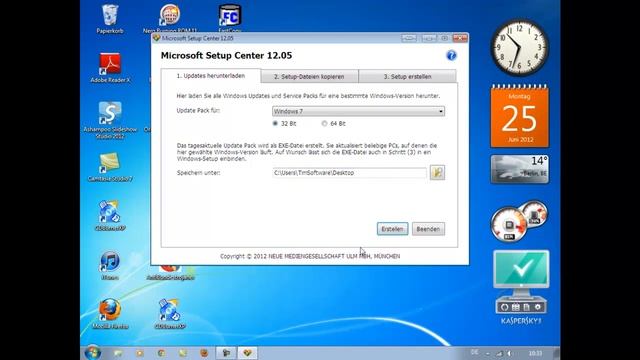640x360 pixels.
Task: Click the camera recorder taskbar button
Action: tap(226, 353)
